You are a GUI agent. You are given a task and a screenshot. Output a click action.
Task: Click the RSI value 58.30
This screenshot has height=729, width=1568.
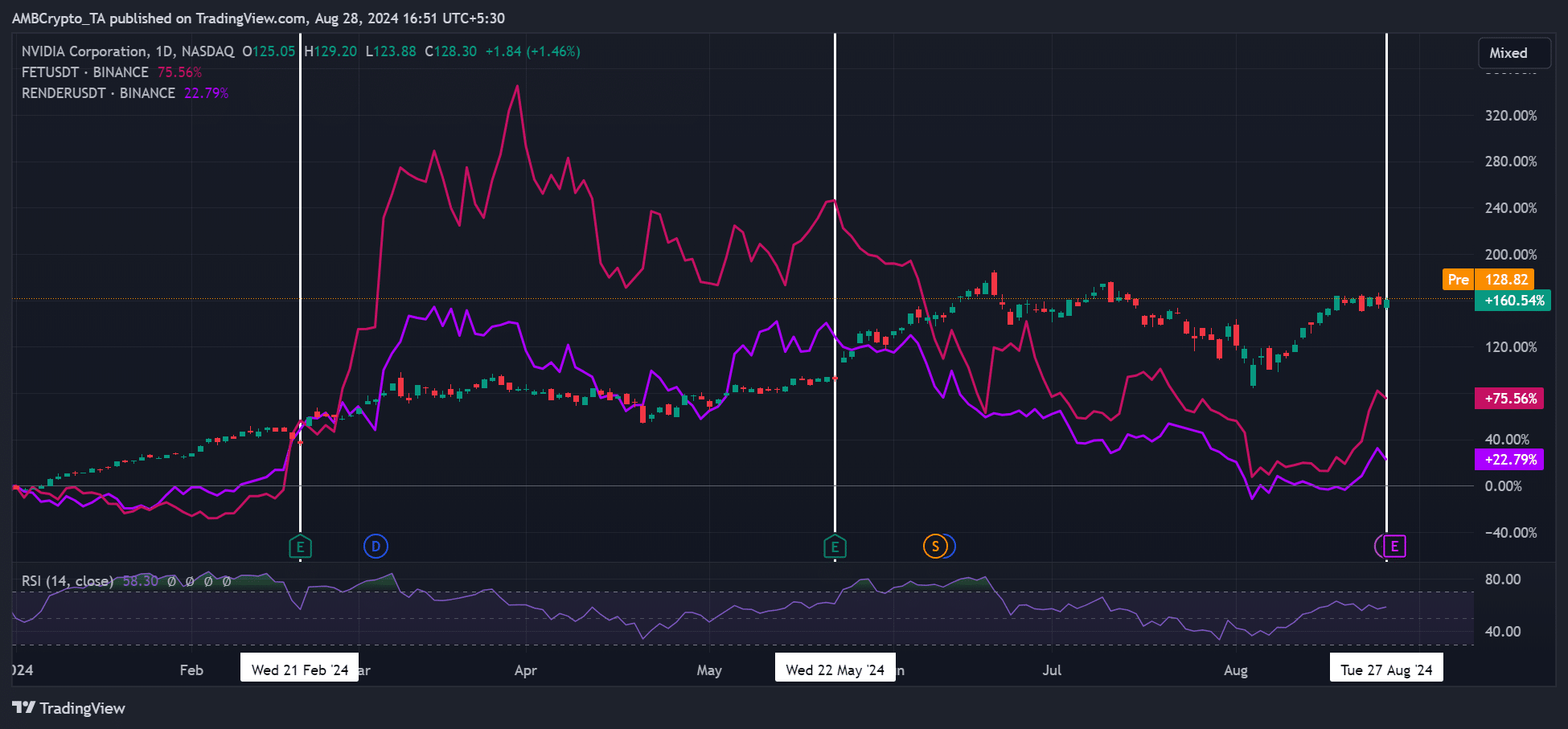(x=141, y=581)
